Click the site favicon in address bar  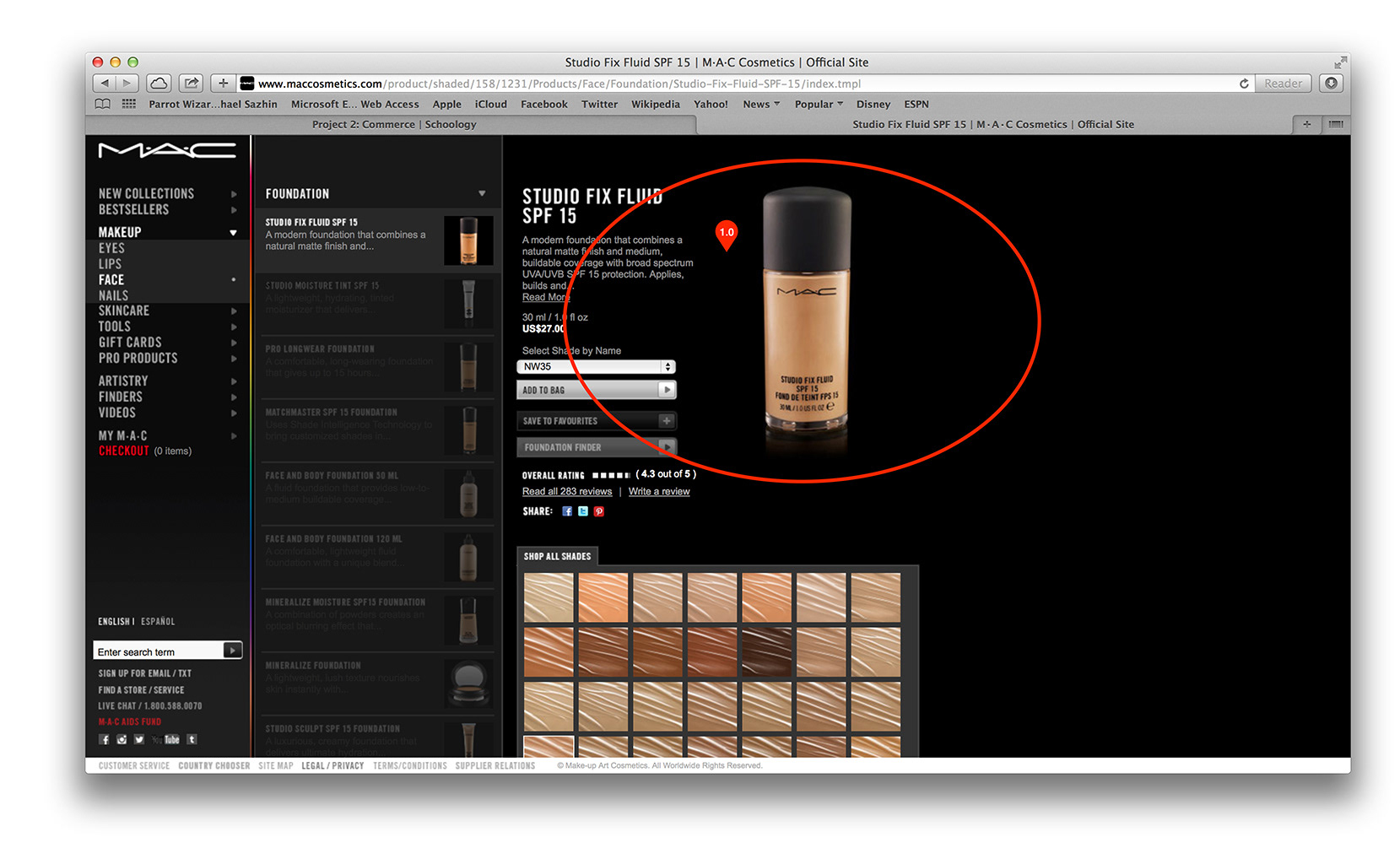[247, 83]
